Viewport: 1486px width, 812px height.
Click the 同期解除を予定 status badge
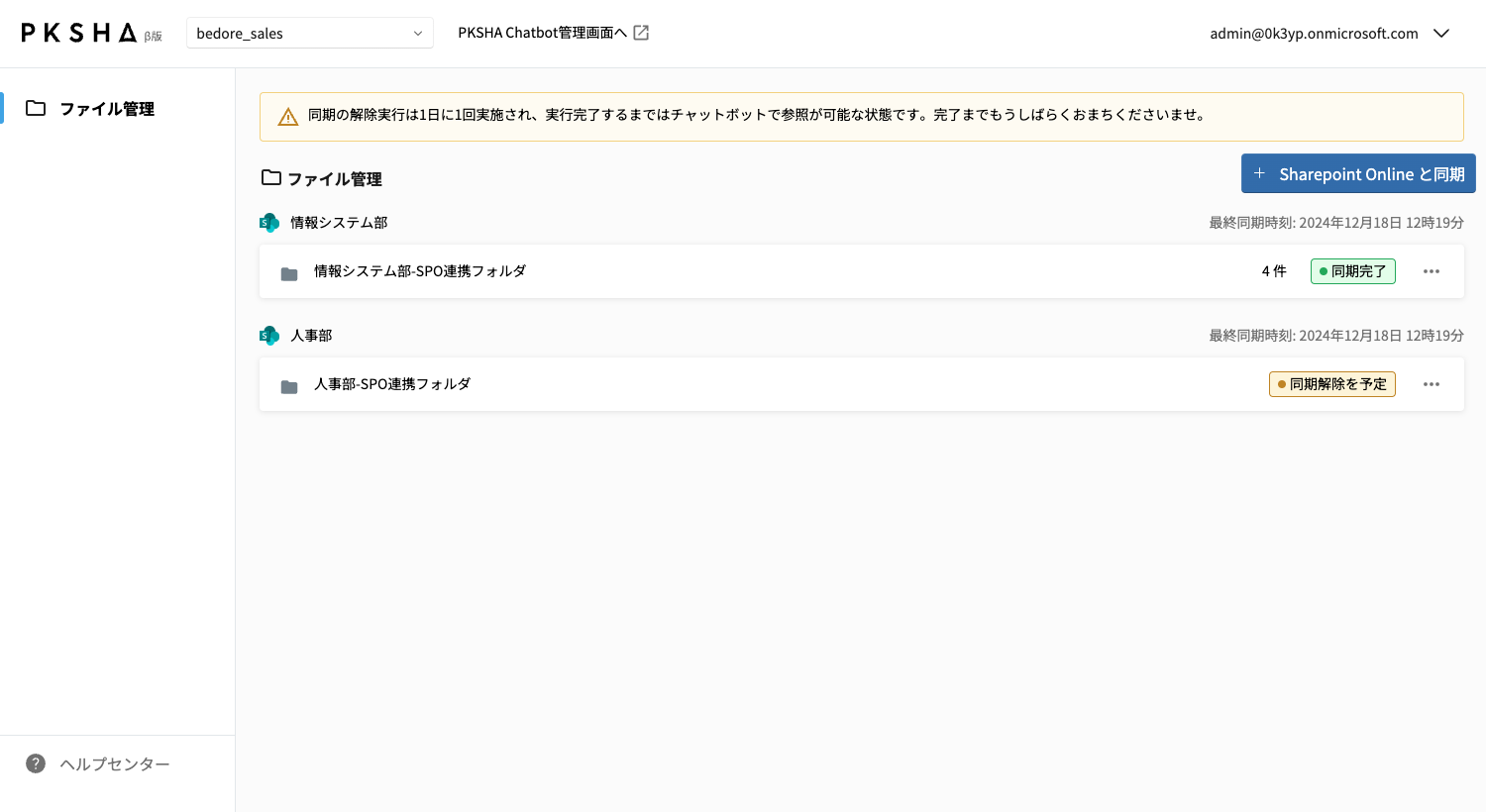tap(1332, 384)
